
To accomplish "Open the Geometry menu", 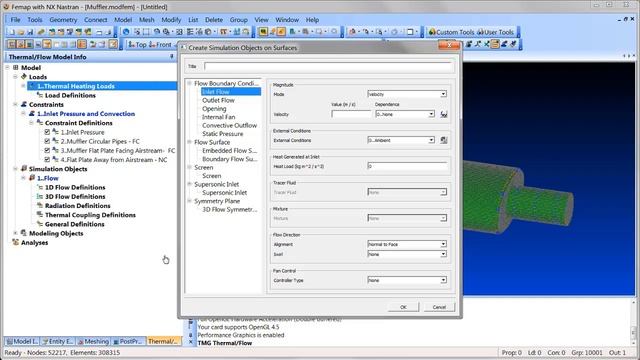I will click(x=63, y=20).
